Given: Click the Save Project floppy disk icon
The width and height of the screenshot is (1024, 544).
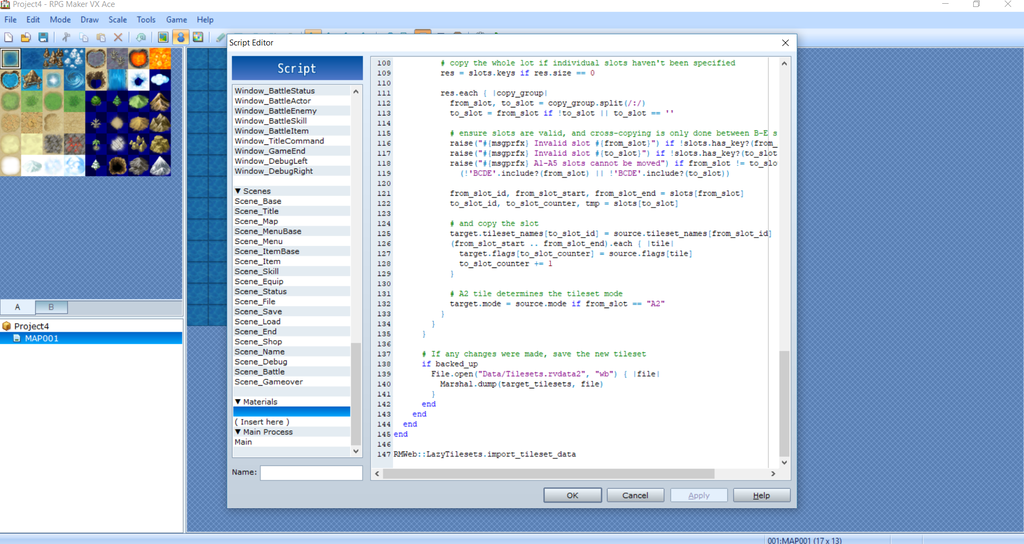Looking at the screenshot, I should [x=43, y=37].
